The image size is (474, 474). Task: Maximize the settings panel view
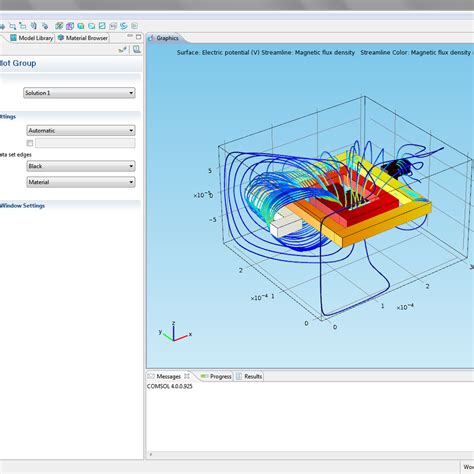tap(138, 37)
